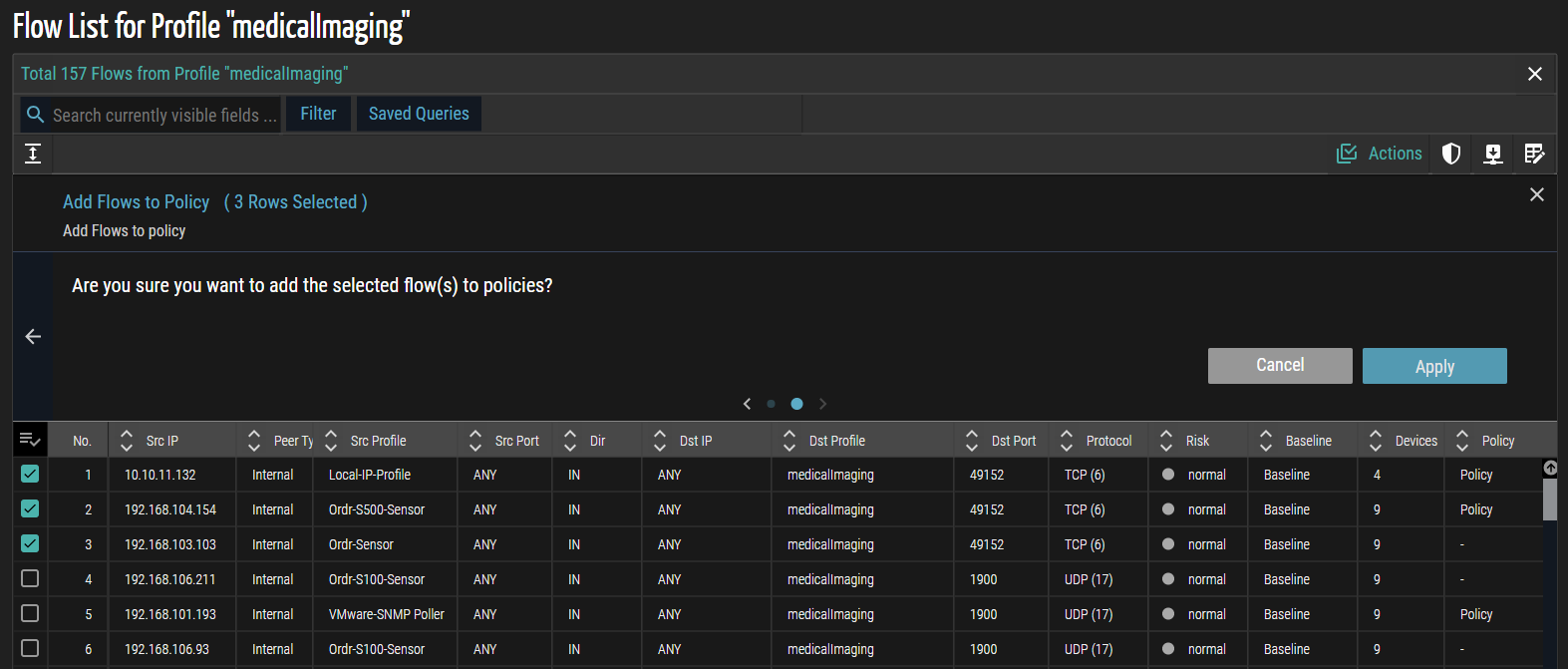Uncheck the row 1 checkbox for 10.10.11.132

30,475
